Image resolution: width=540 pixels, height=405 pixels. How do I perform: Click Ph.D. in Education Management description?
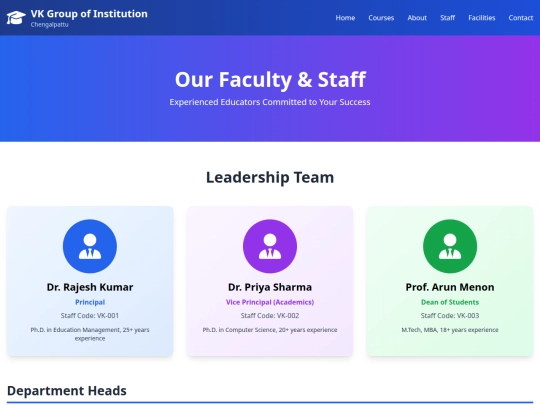90,334
